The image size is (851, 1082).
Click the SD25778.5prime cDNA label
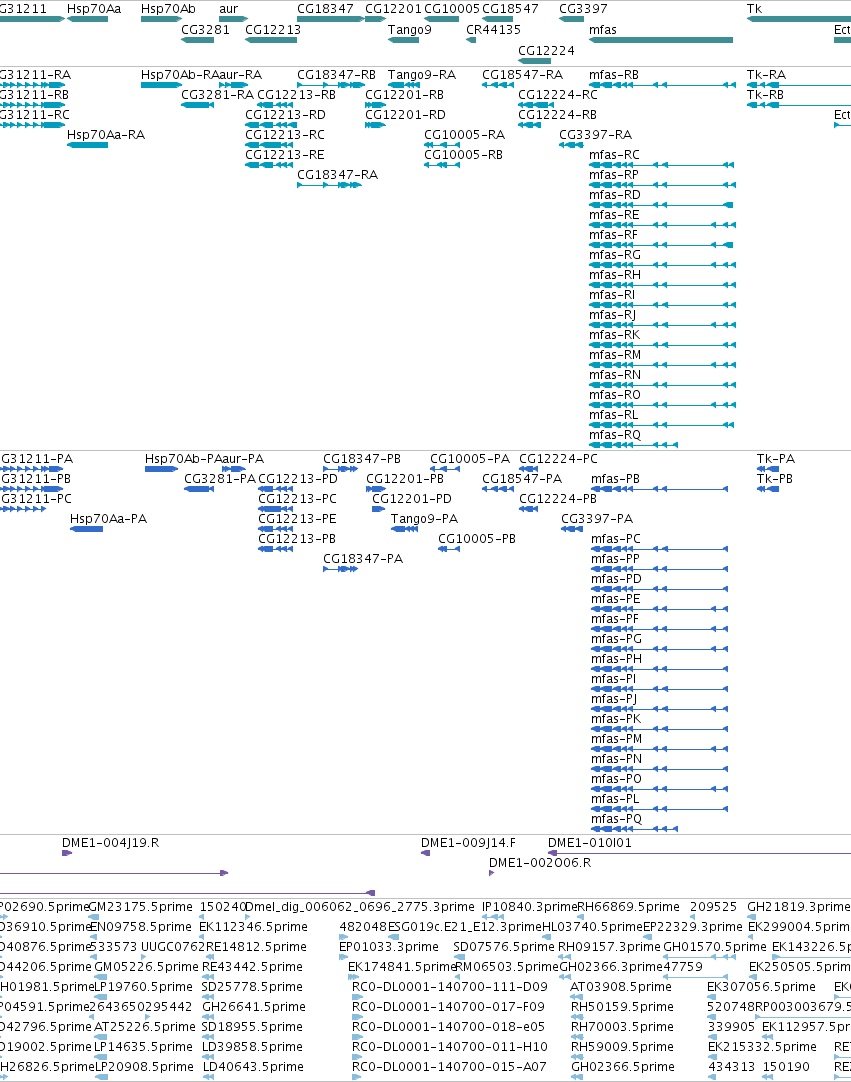[252, 987]
